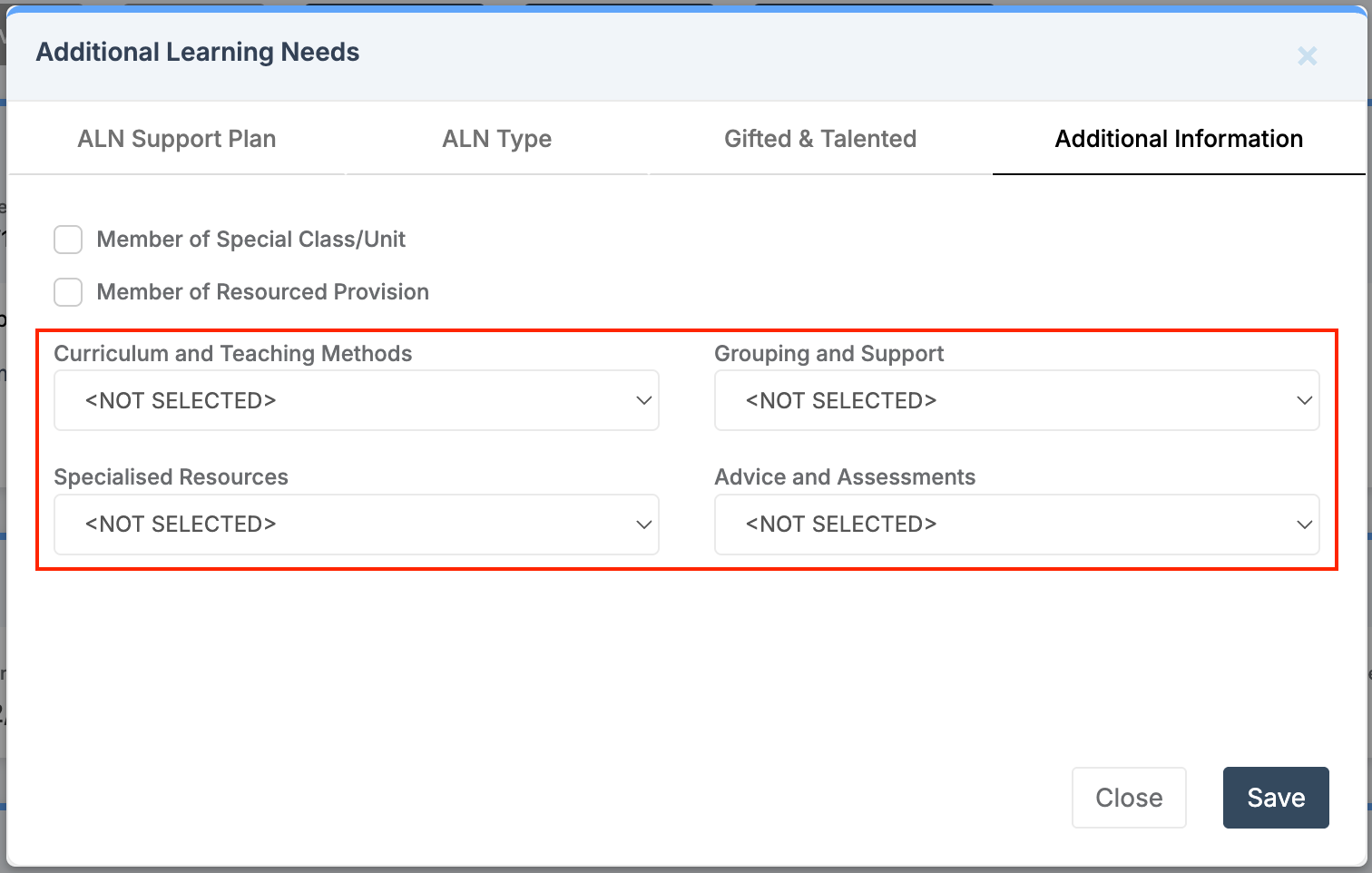
Task: Open the Advice and Assessments dropdown
Action: [1016, 525]
